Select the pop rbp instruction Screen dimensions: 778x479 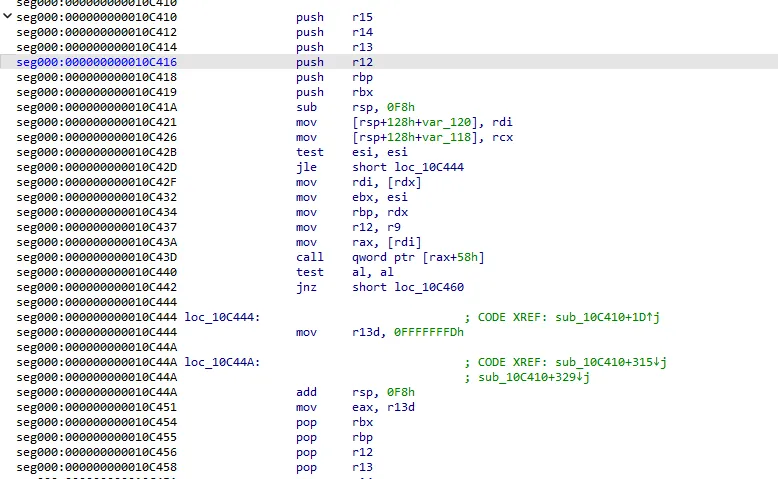(334, 437)
